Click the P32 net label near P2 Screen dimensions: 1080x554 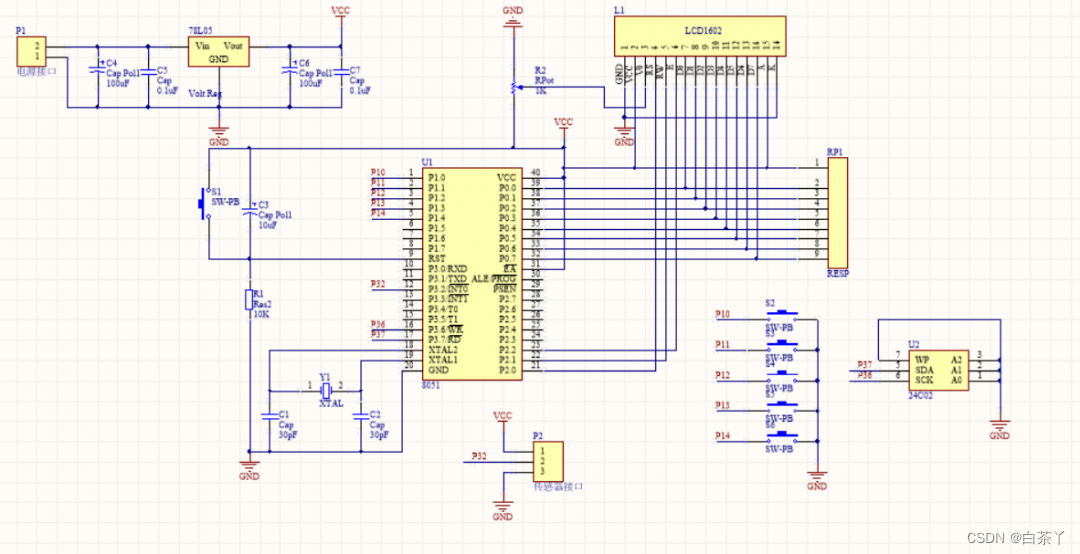pos(479,456)
